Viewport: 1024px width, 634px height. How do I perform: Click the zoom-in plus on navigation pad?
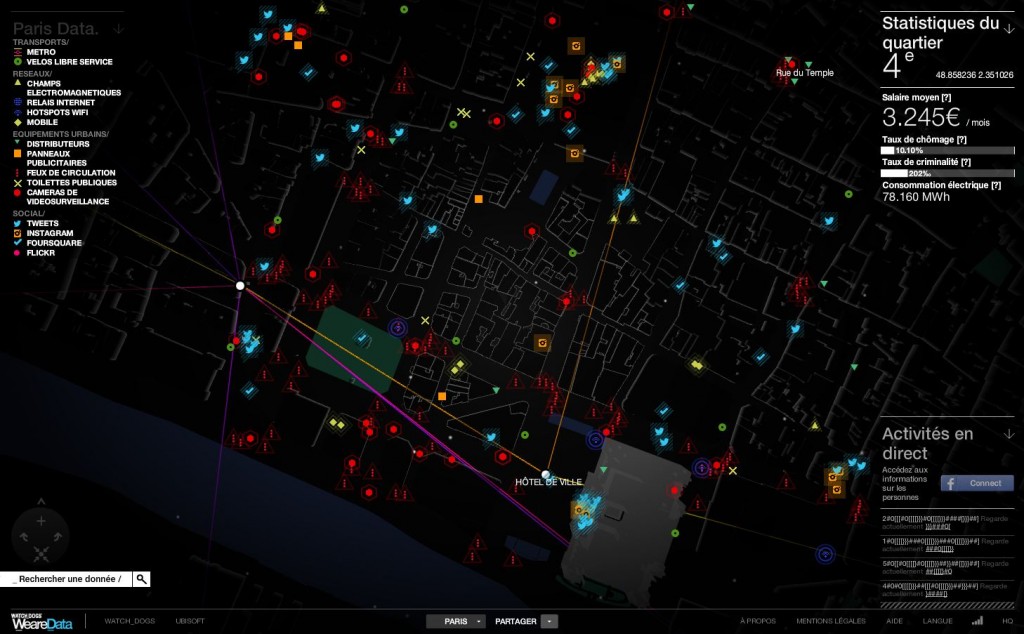(41, 522)
